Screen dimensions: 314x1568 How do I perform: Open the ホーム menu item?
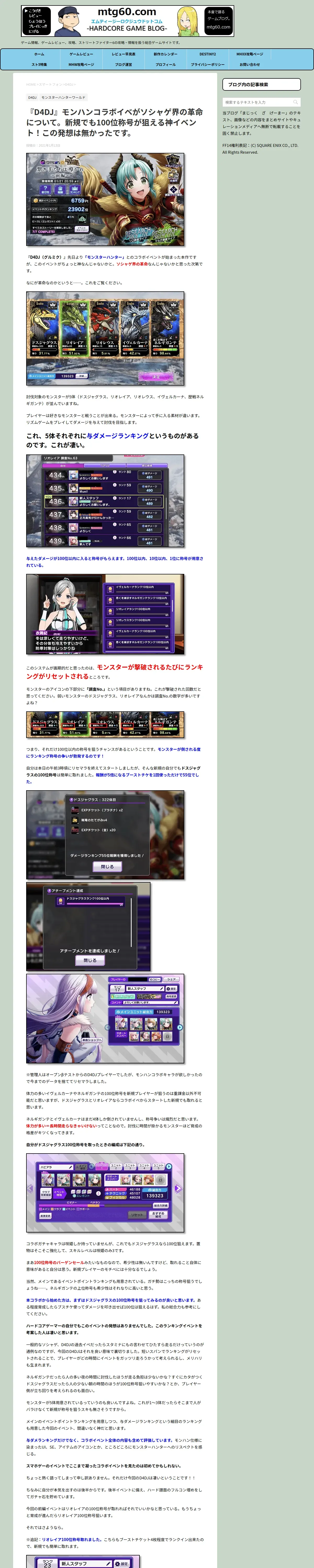pyautogui.click(x=39, y=54)
